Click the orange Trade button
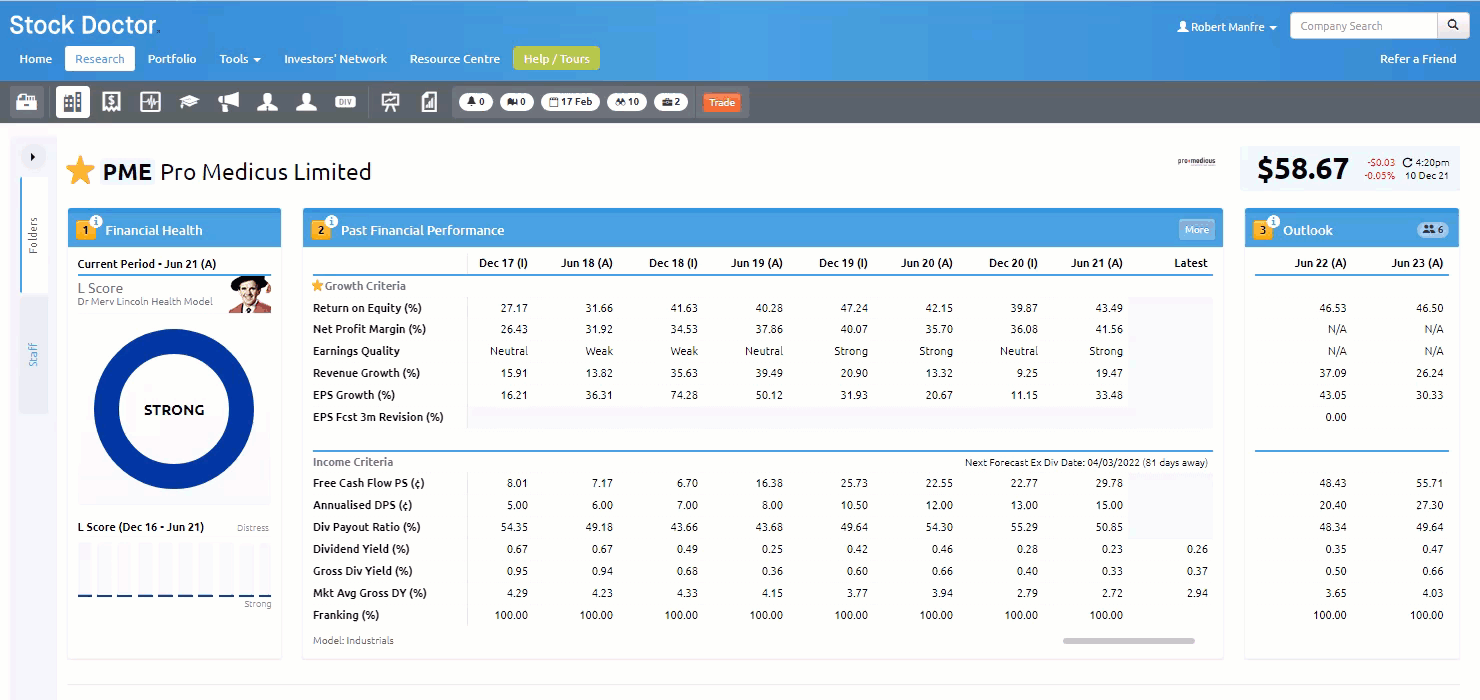 pyautogui.click(x=722, y=102)
